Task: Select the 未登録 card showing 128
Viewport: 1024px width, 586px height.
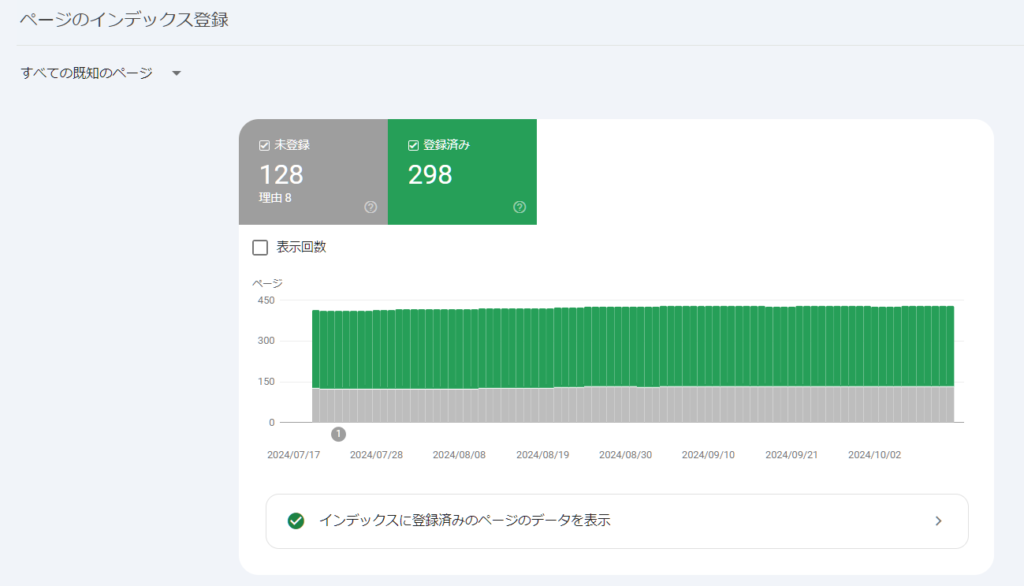Action: pos(313,172)
